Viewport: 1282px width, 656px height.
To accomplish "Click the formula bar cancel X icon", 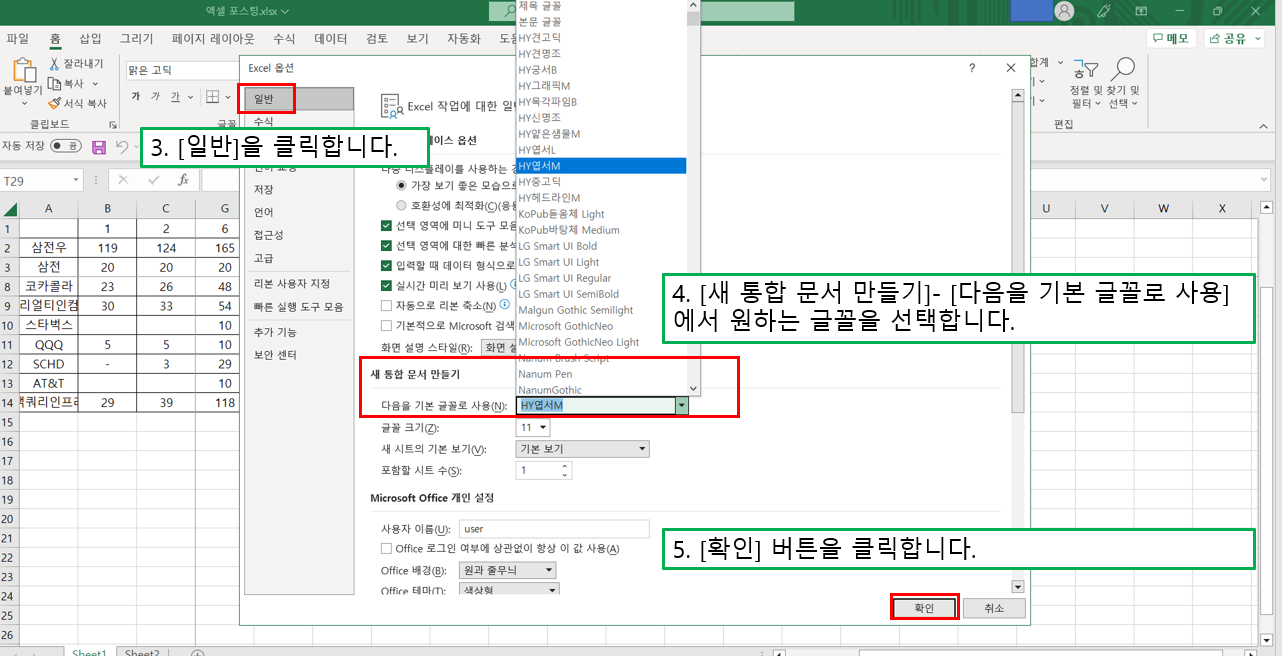I will (123, 180).
